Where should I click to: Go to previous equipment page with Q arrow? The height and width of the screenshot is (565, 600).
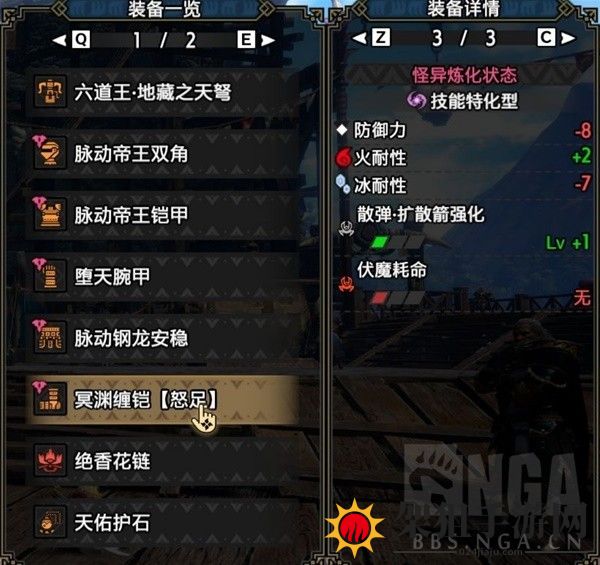[71, 39]
